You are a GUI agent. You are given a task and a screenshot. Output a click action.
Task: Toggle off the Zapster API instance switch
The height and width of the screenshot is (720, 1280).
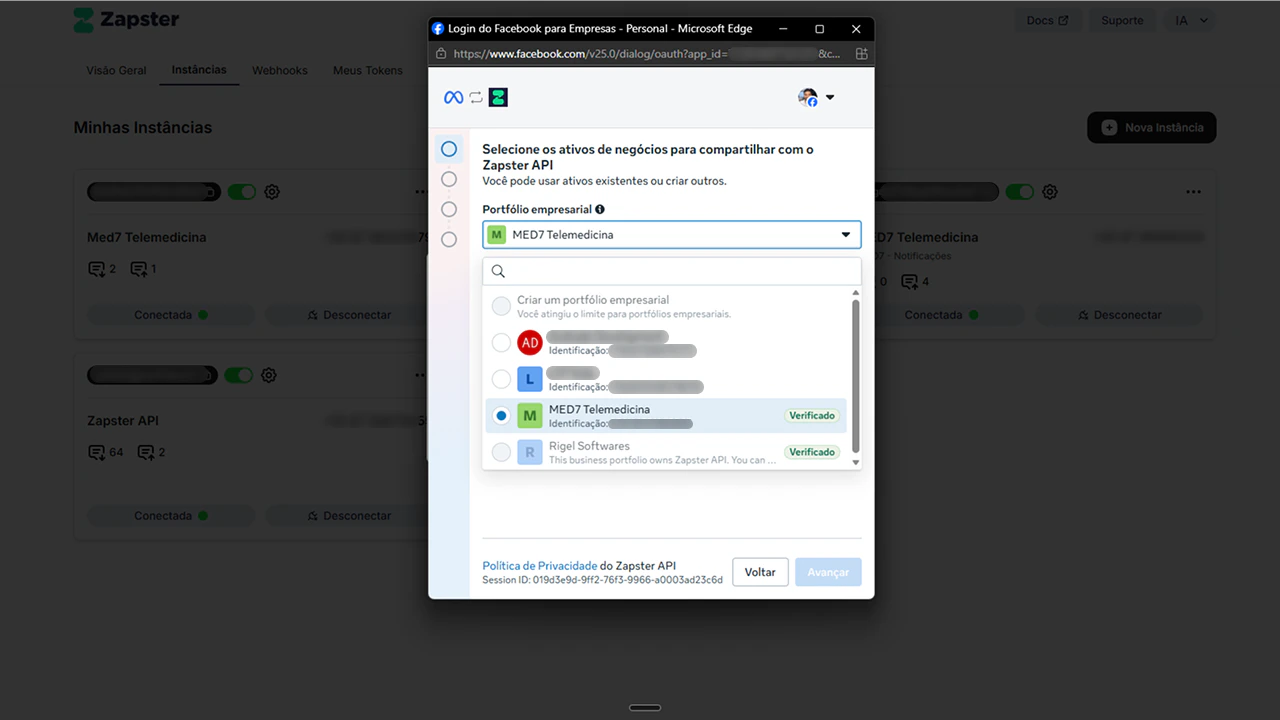(x=240, y=375)
